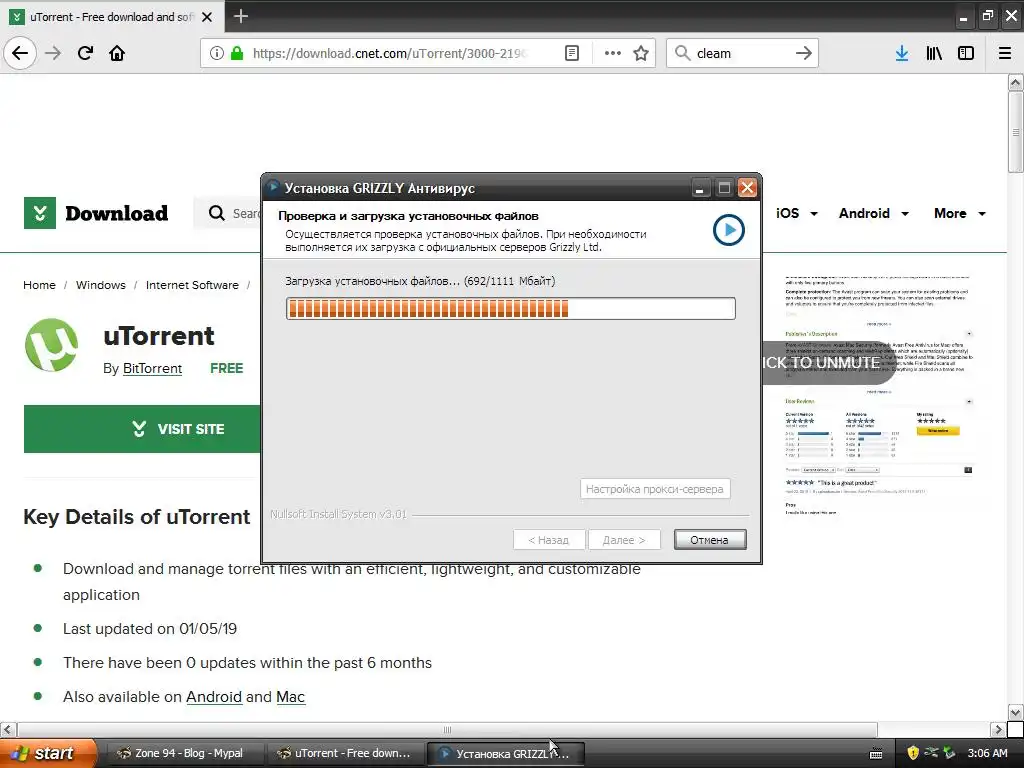The image size is (1024, 768).
Task: Open Настройка прокси-сервера proxy settings button
Action: click(654, 488)
